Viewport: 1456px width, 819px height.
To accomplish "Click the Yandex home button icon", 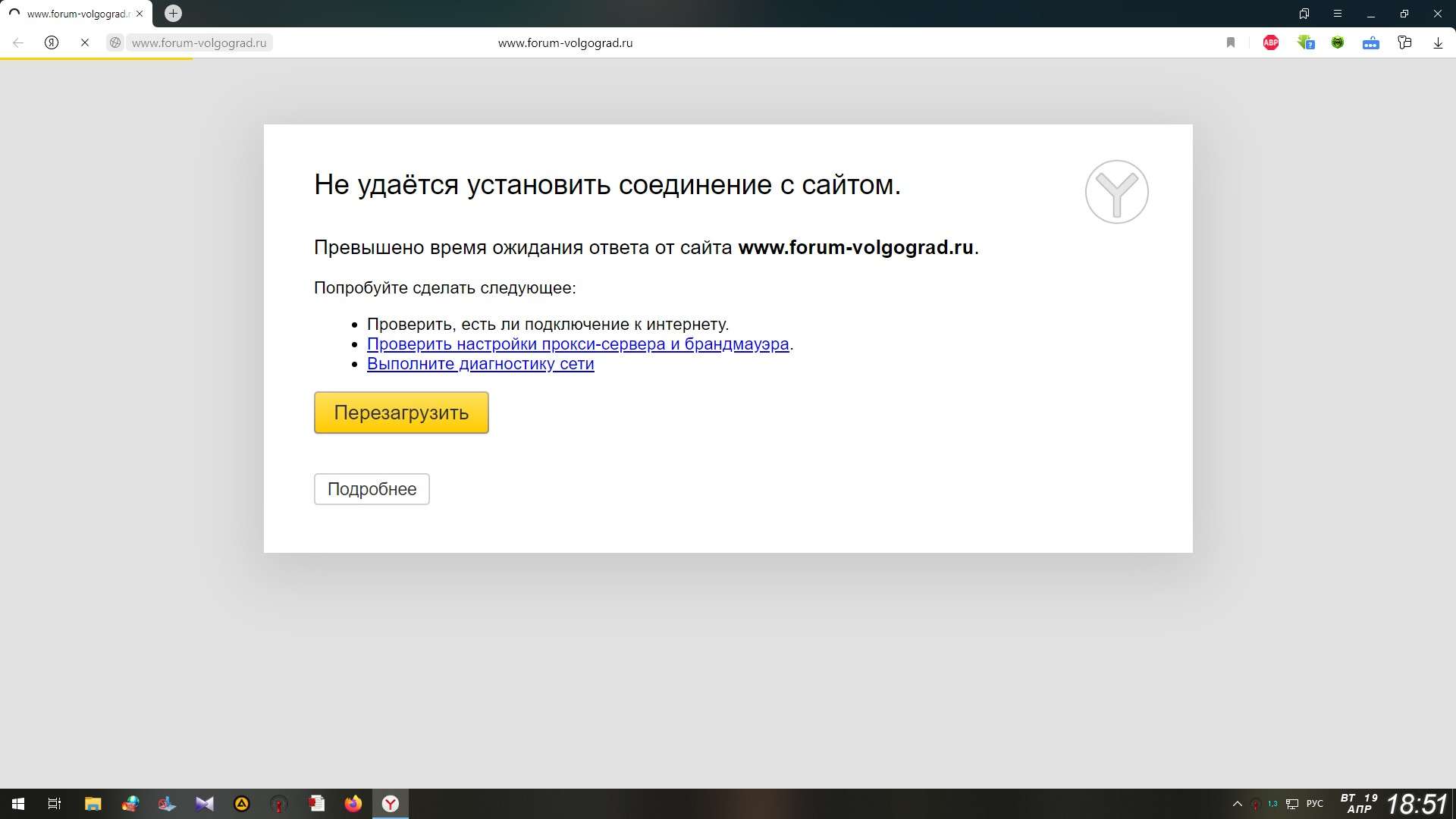I will point(52,43).
